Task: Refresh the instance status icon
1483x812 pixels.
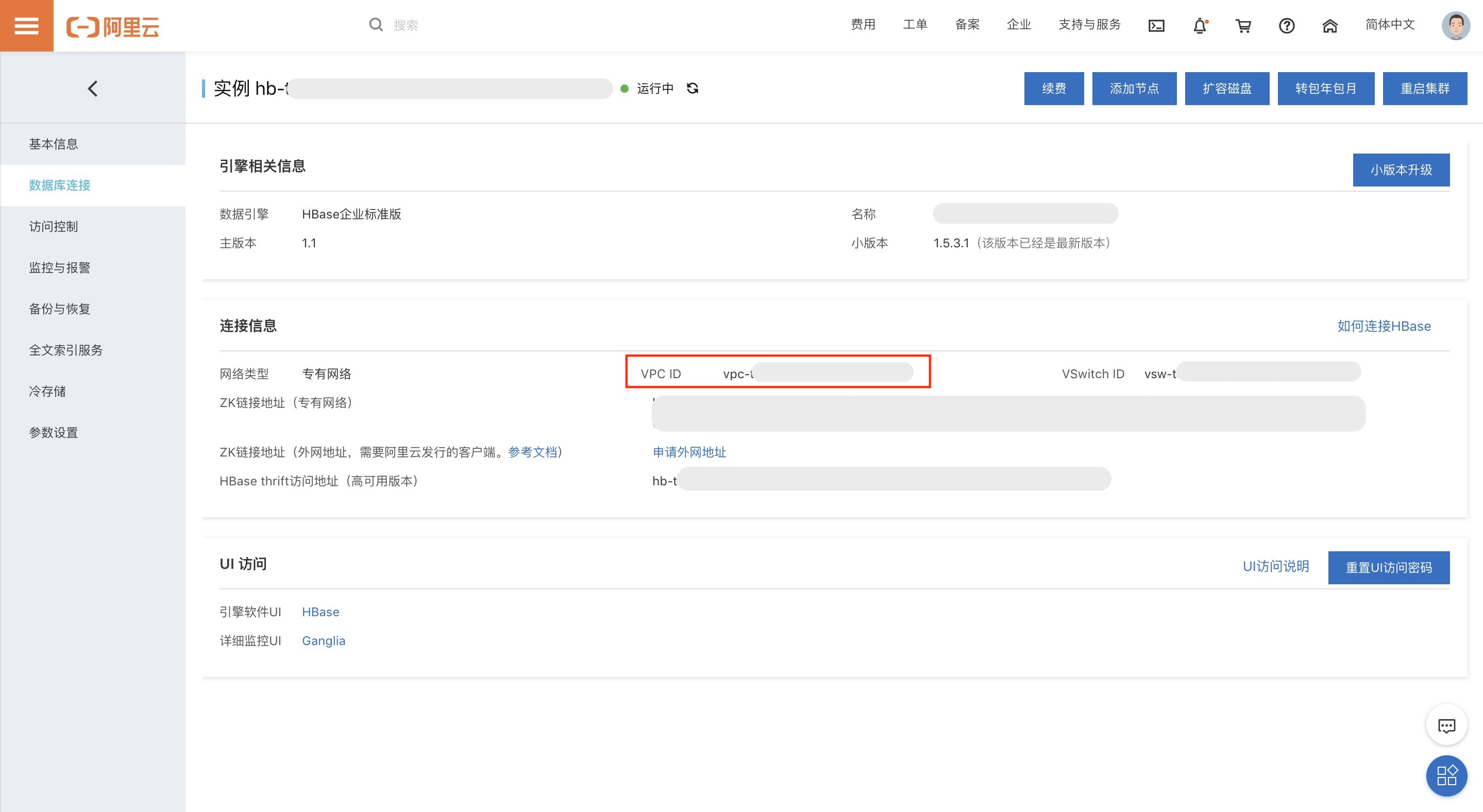Action: 693,88
